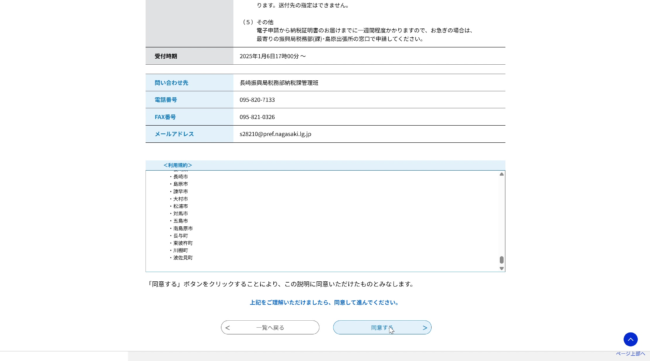Click the terms box scroll-down arrow

pos(502,269)
